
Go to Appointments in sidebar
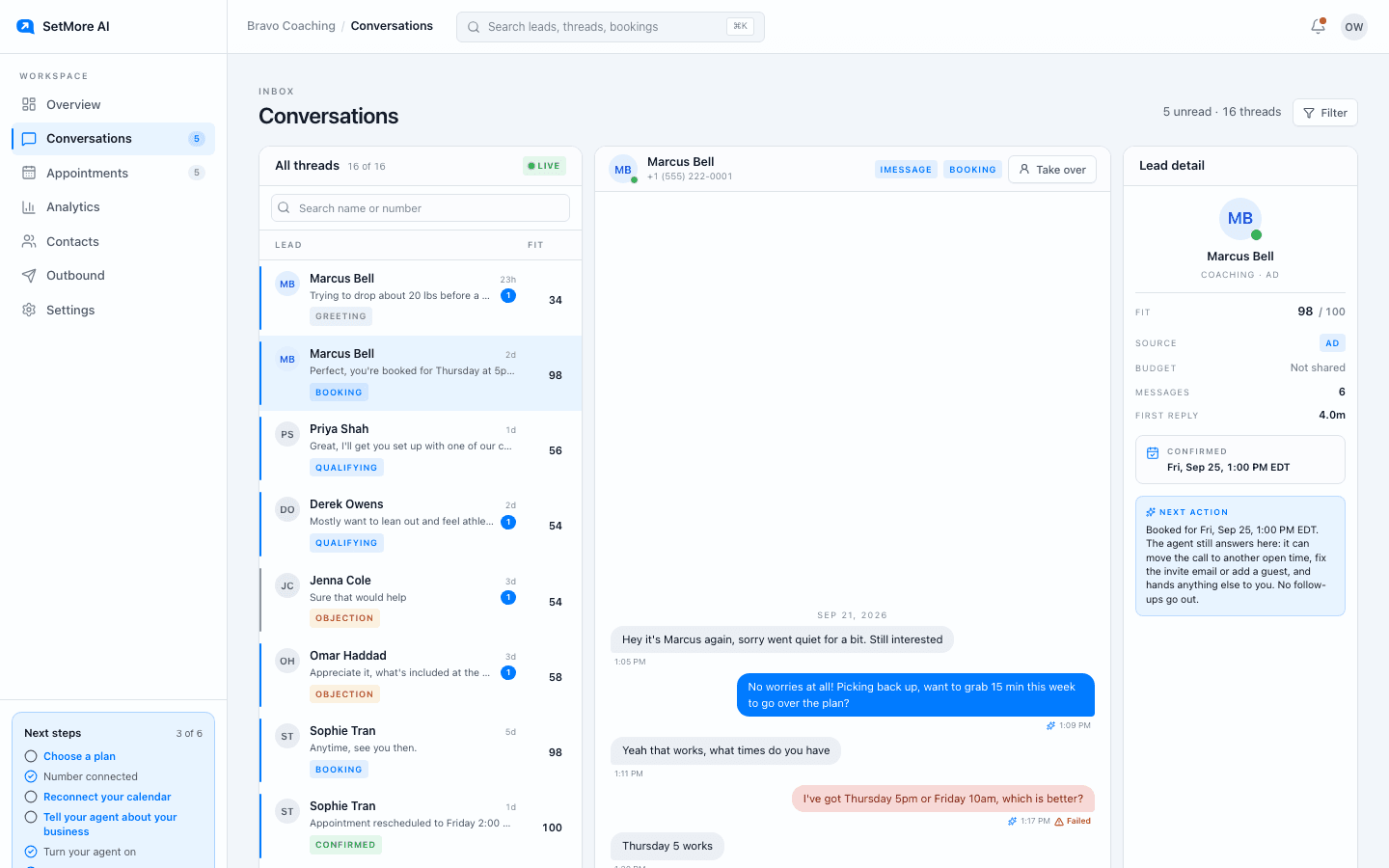coord(113,173)
